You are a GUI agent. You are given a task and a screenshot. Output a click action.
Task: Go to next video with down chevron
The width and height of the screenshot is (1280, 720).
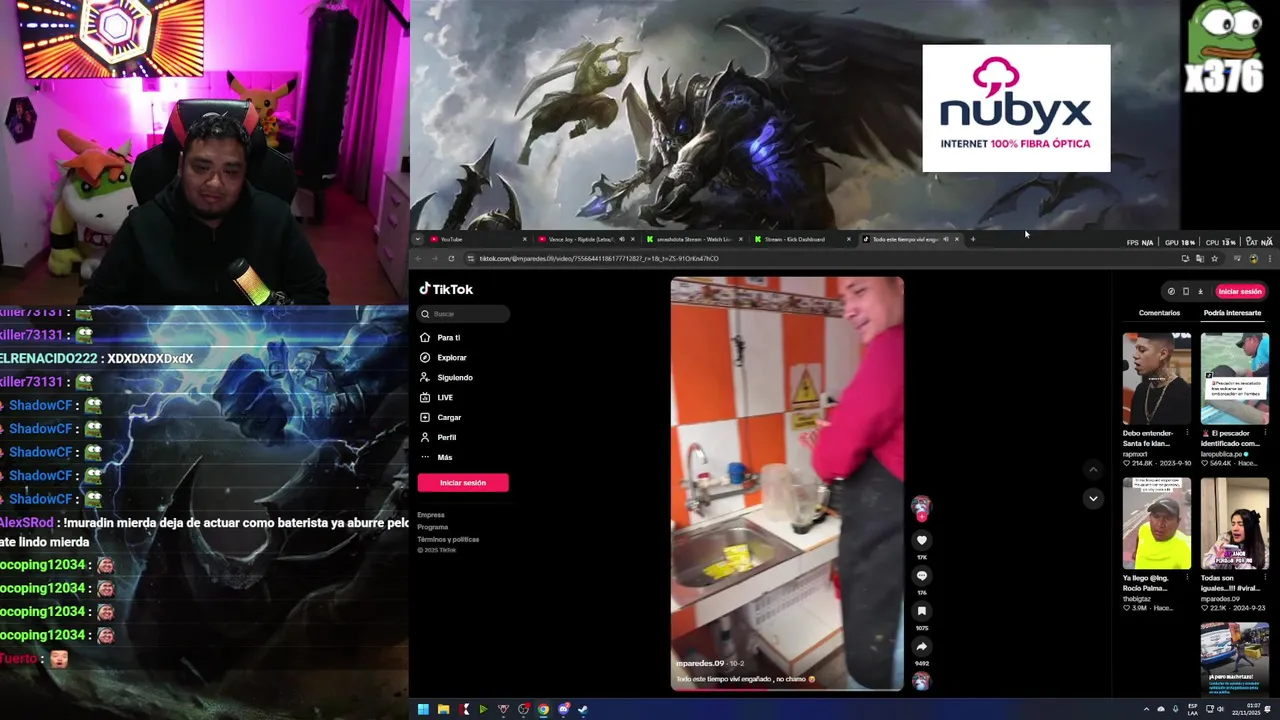(x=1093, y=498)
